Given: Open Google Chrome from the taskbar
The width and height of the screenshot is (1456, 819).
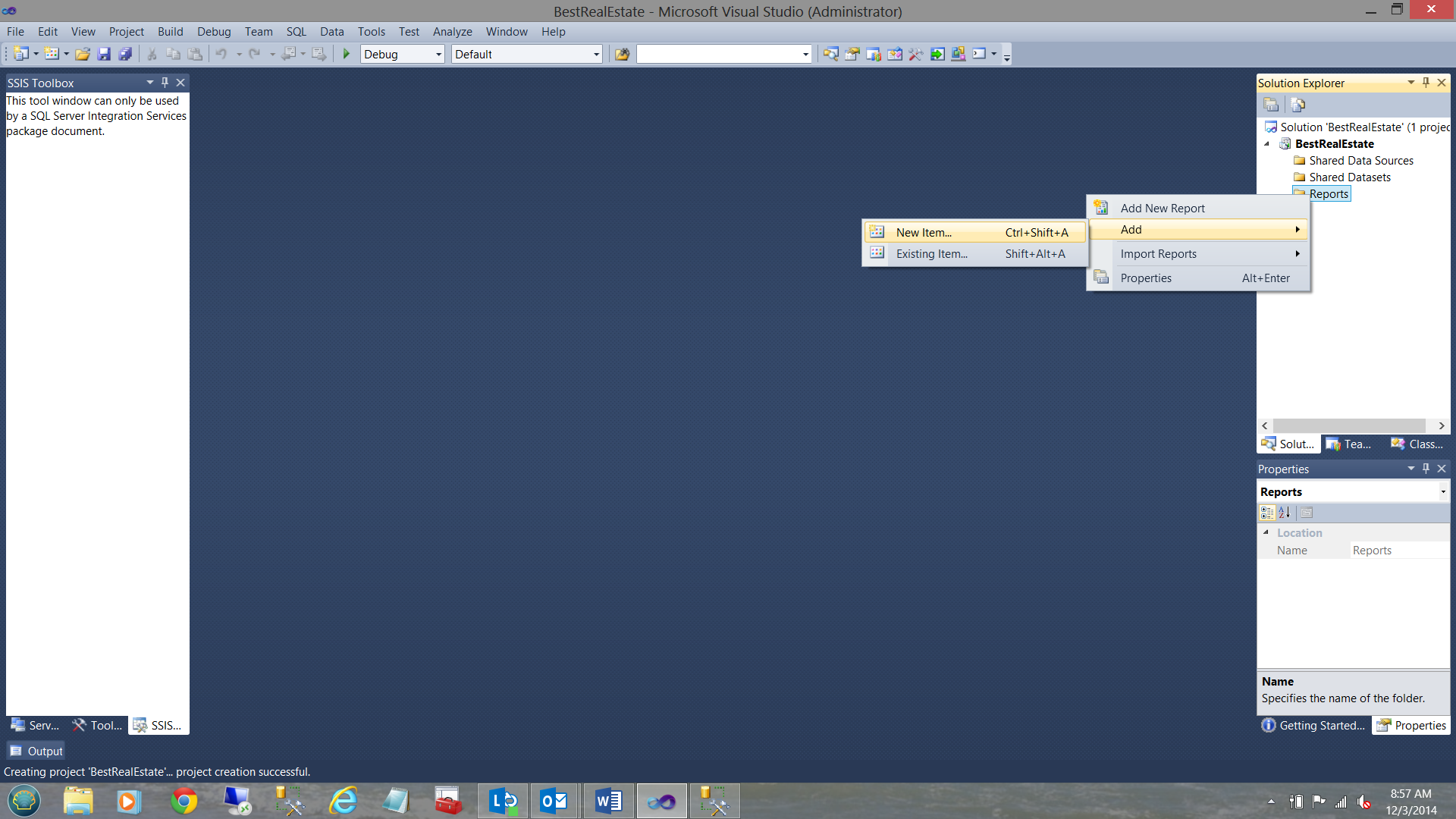Looking at the screenshot, I should tap(184, 801).
